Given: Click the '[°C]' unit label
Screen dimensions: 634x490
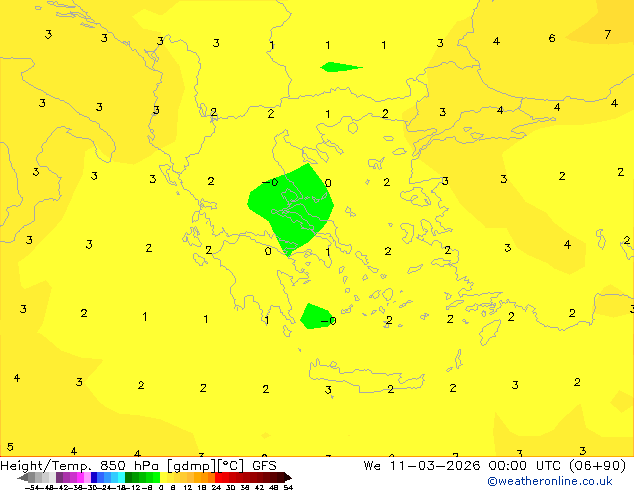Looking at the screenshot, I should coord(231,466).
